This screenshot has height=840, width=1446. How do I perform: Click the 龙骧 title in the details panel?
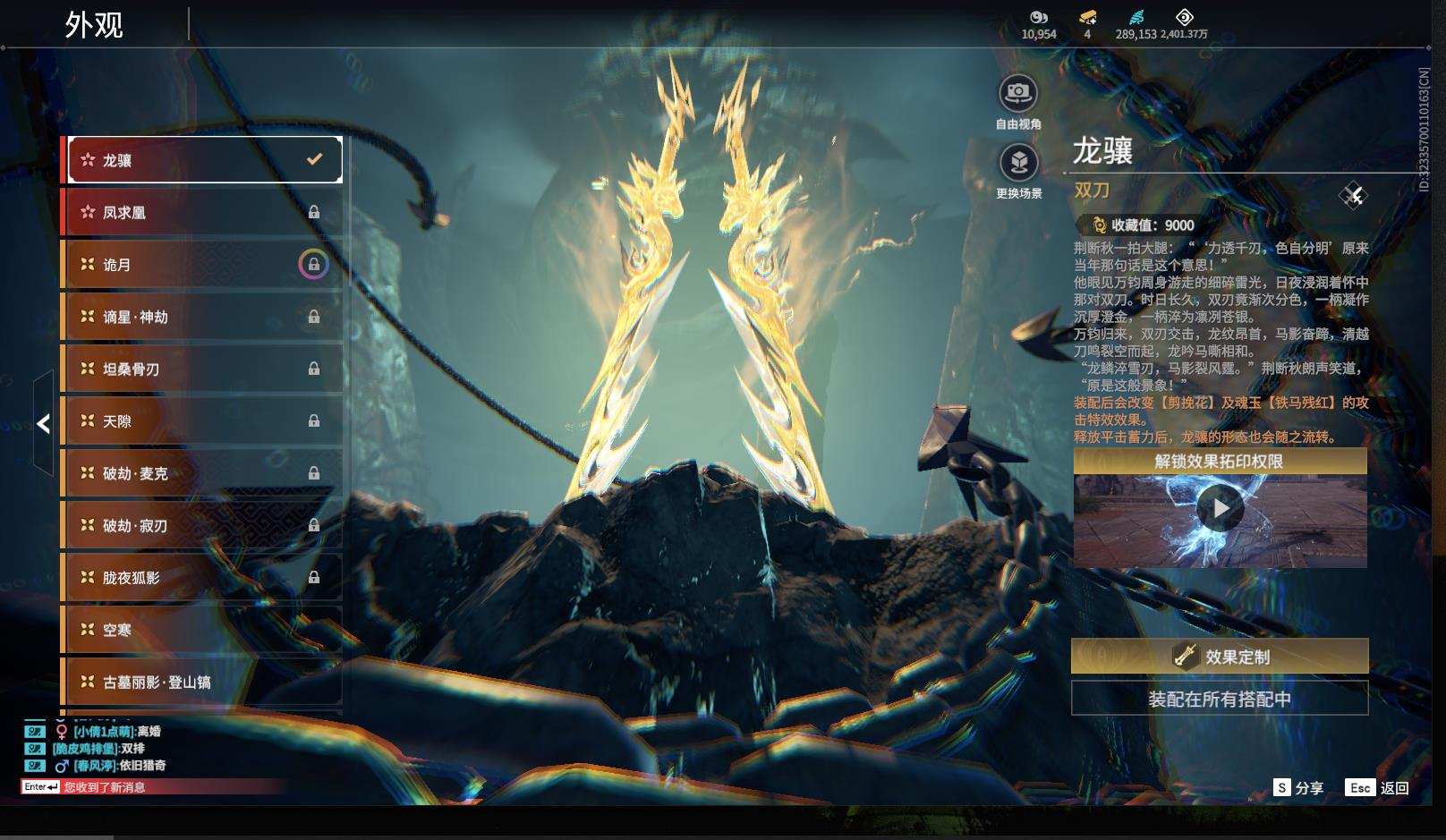(1103, 150)
